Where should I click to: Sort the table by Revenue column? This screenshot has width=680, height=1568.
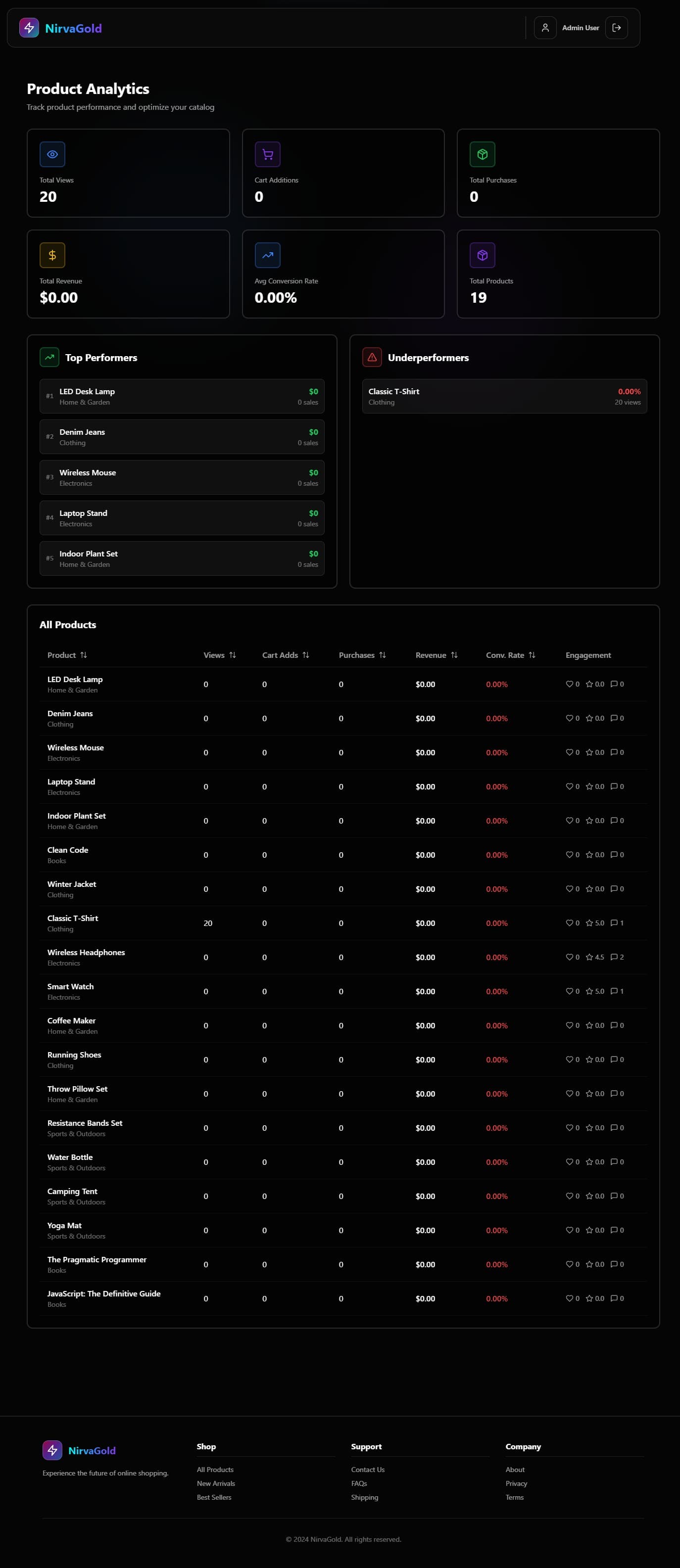tap(437, 655)
